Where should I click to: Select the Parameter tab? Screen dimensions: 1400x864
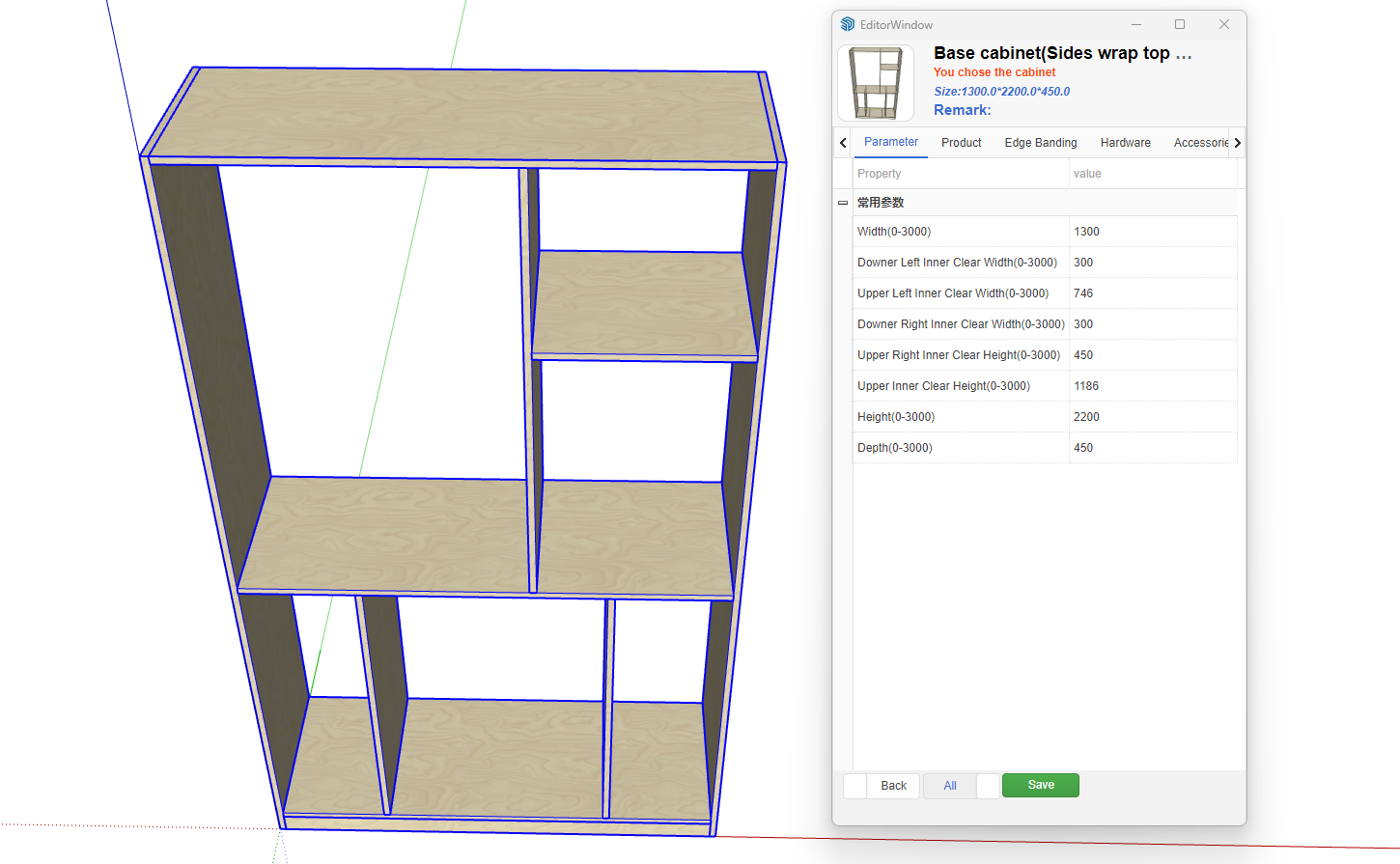tap(890, 142)
